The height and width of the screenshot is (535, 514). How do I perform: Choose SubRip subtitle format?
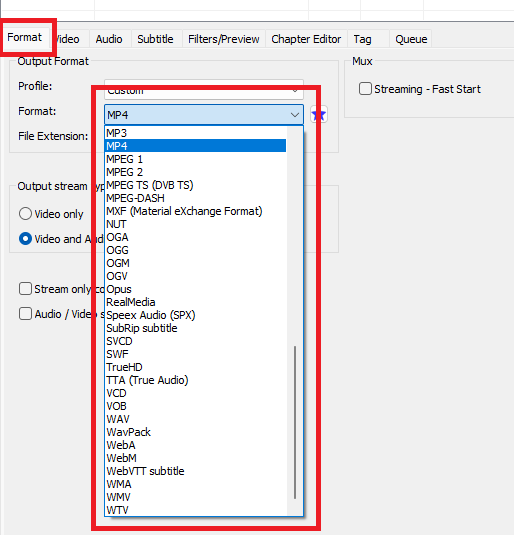(x=196, y=328)
